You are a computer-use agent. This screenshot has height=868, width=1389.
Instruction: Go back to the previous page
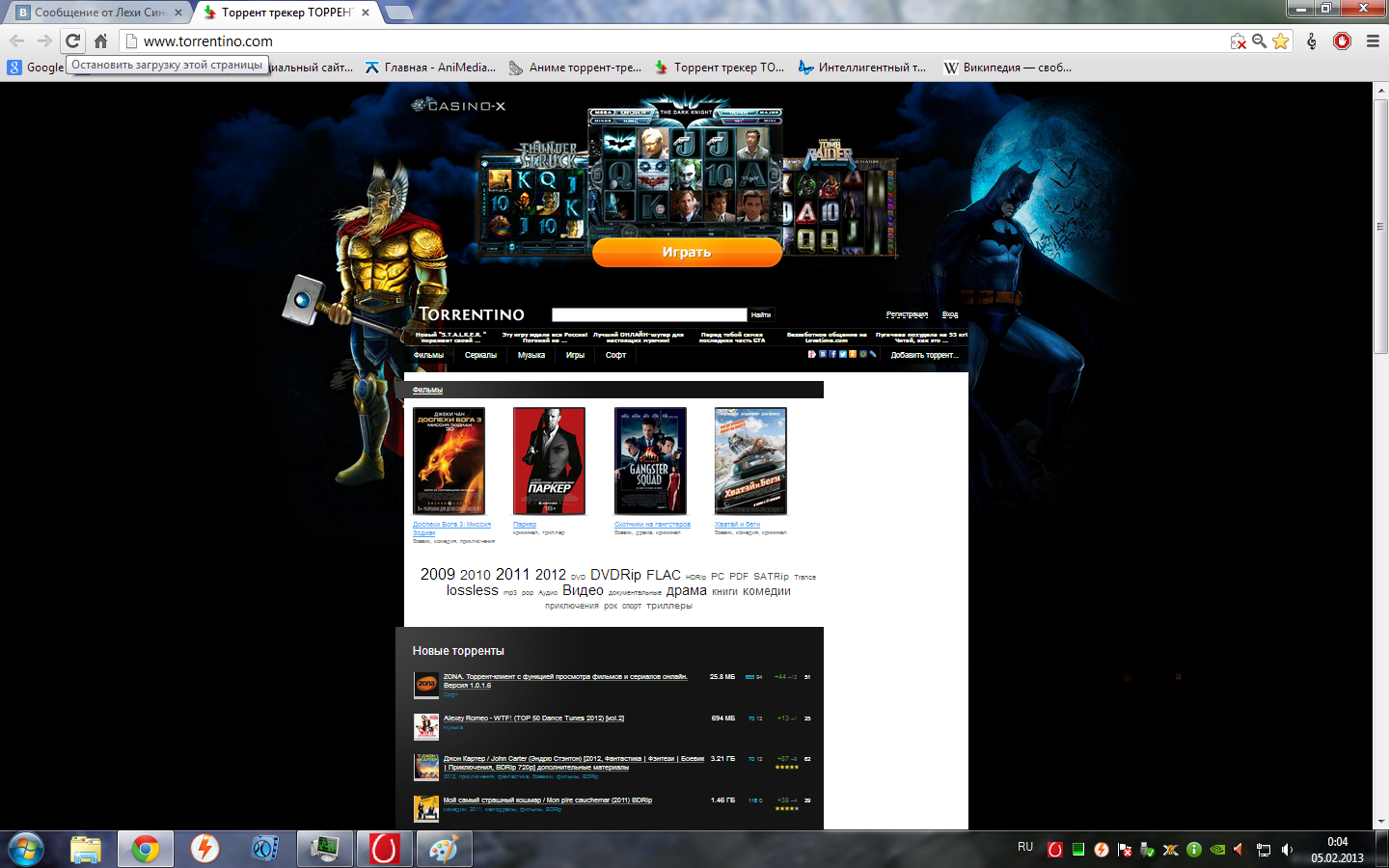coord(16,41)
